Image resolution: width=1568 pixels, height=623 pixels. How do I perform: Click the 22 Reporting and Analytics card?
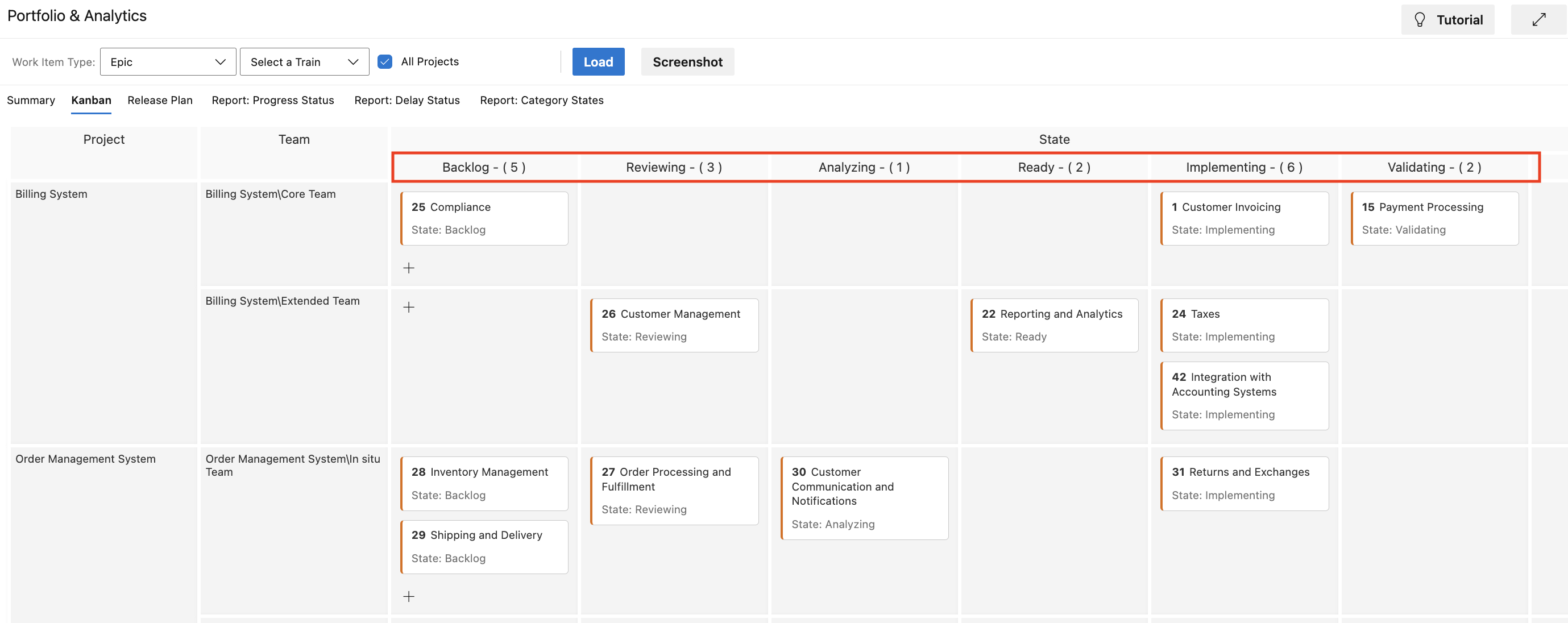tap(1053, 325)
